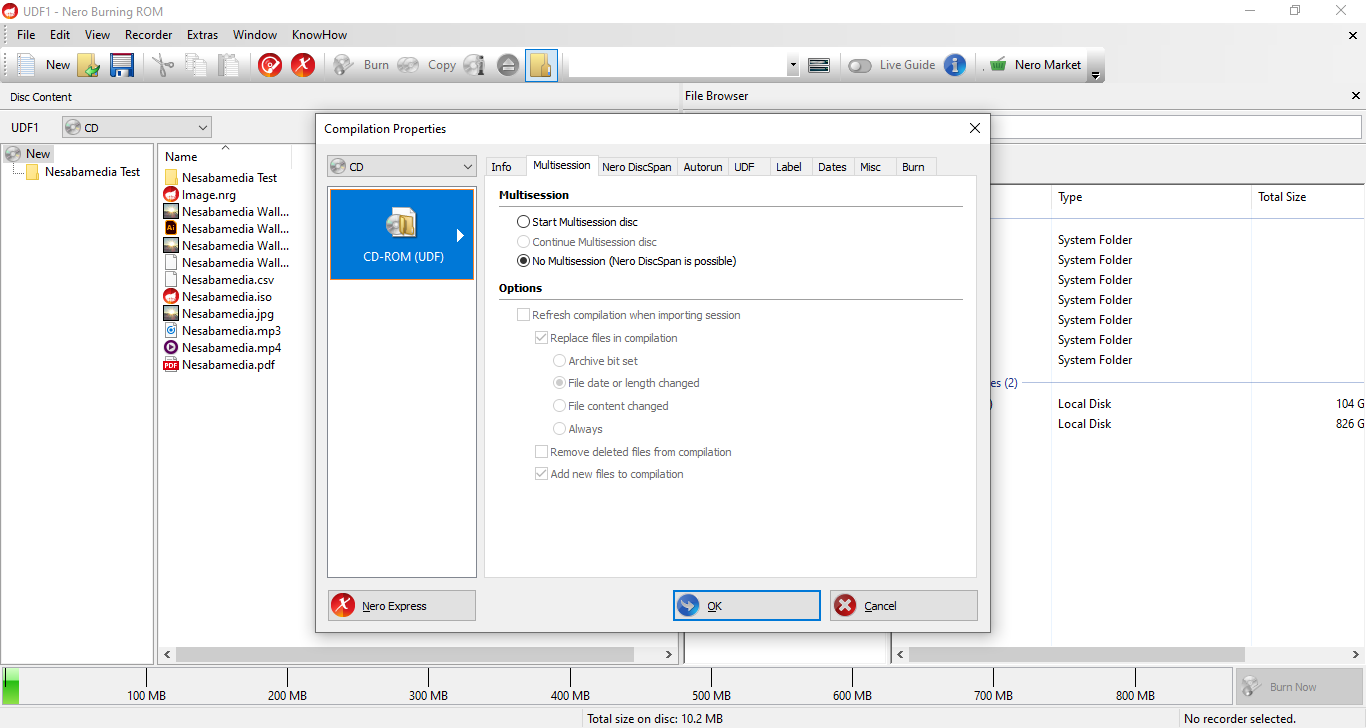Click the Open compilation folder icon
The height and width of the screenshot is (728, 1366).
click(x=89, y=65)
